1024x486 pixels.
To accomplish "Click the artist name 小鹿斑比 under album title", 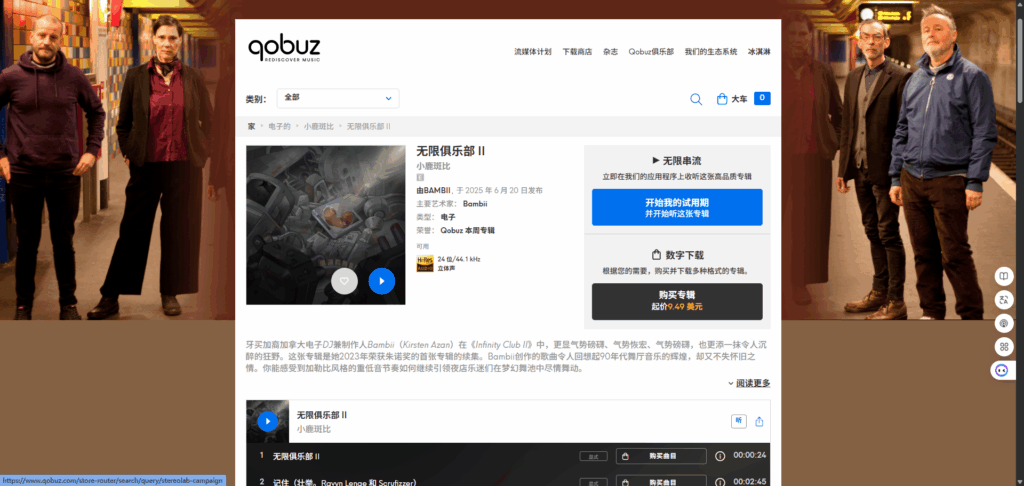I will click(x=434, y=166).
